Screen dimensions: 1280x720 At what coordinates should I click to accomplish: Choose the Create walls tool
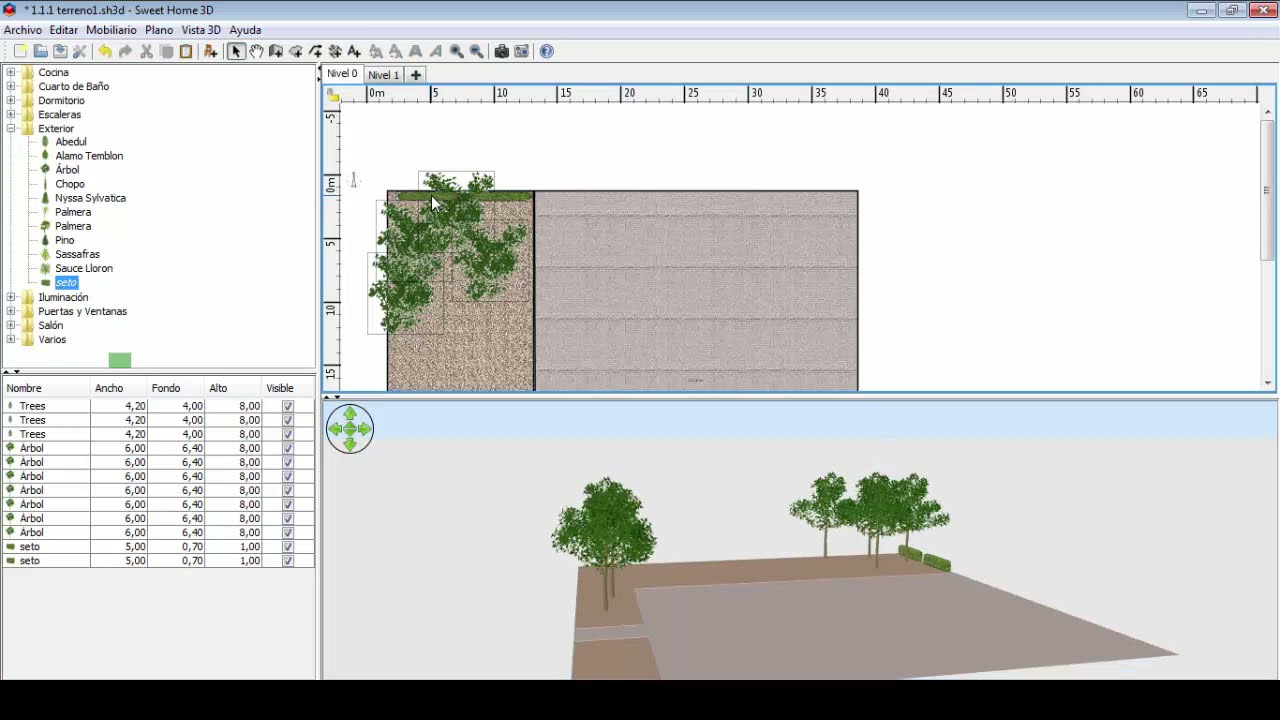pos(276,51)
